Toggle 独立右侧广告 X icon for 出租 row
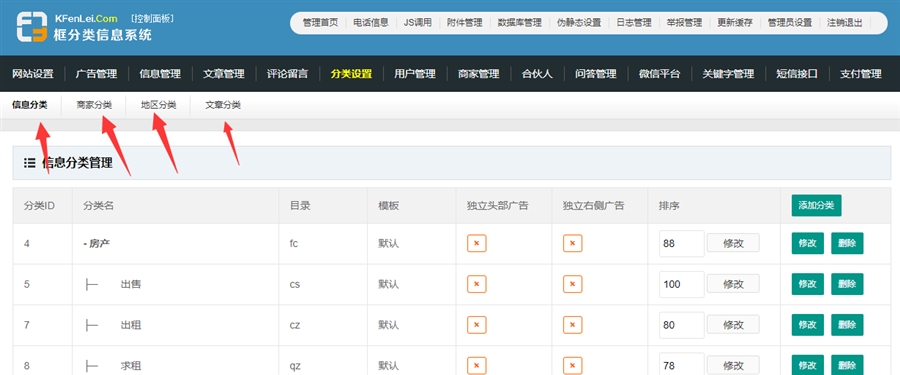This screenshot has width=900, height=375. [x=572, y=325]
